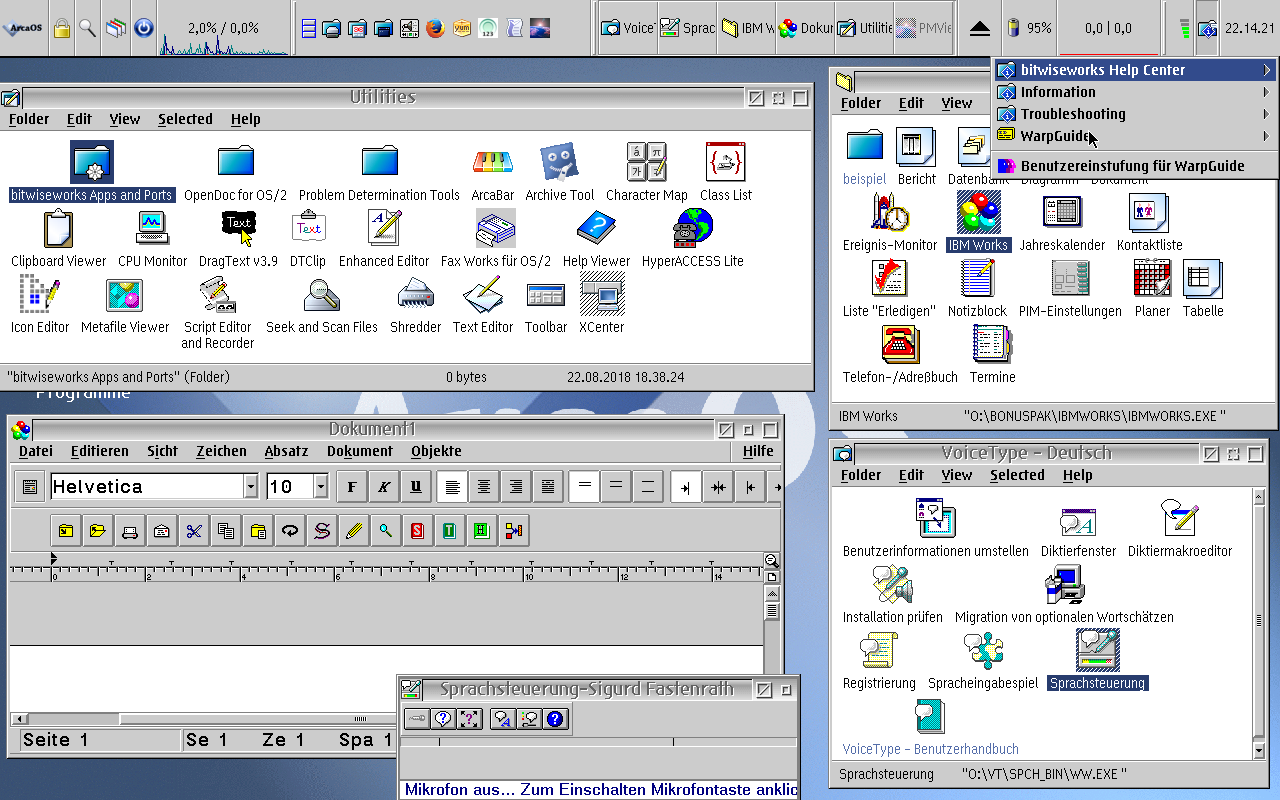The height and width of the screenshot is (800, 1280).
Task: Align text left in Dokument1
Action: point(453,487)
